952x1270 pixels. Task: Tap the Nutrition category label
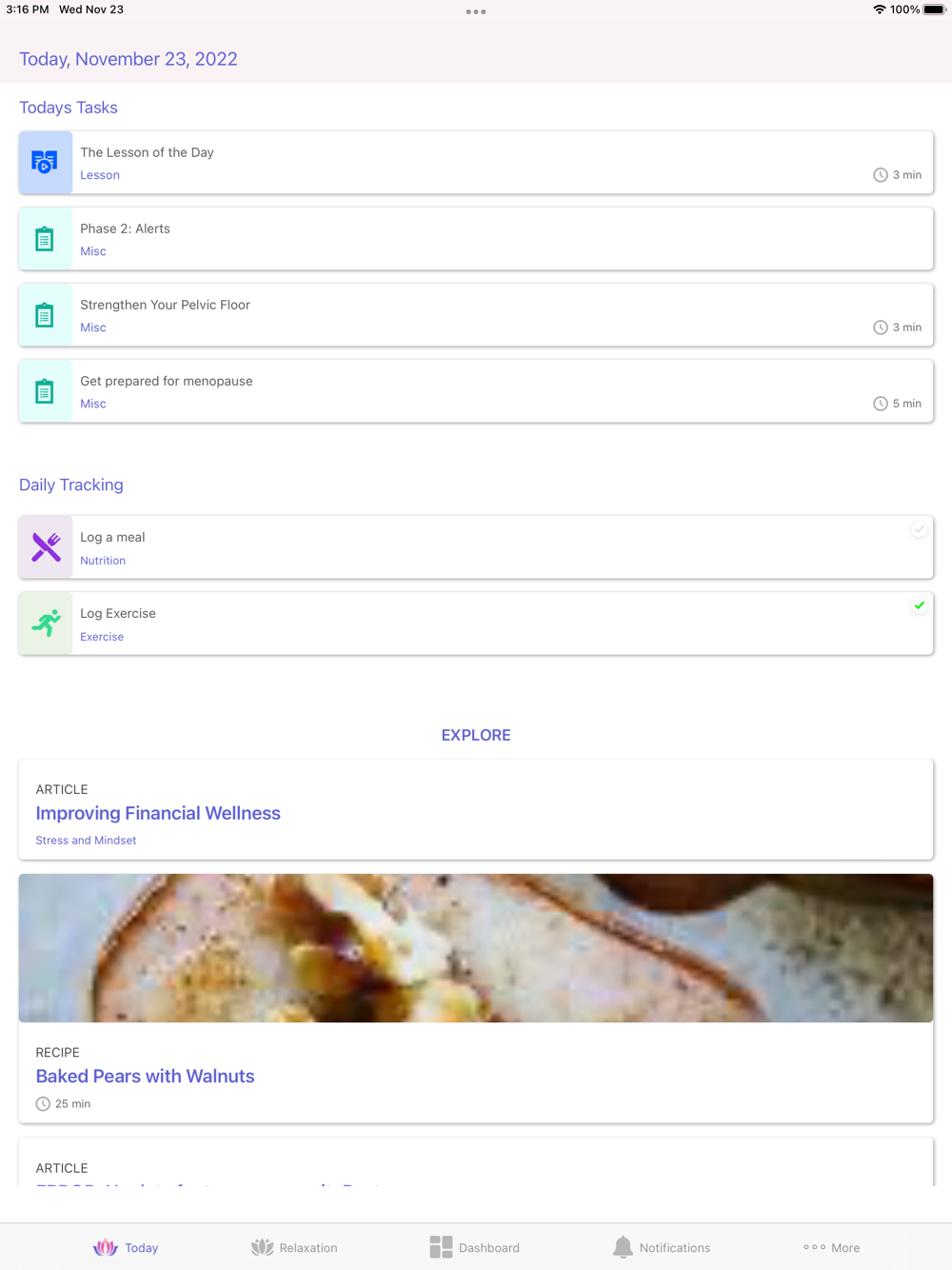[103, 561]
